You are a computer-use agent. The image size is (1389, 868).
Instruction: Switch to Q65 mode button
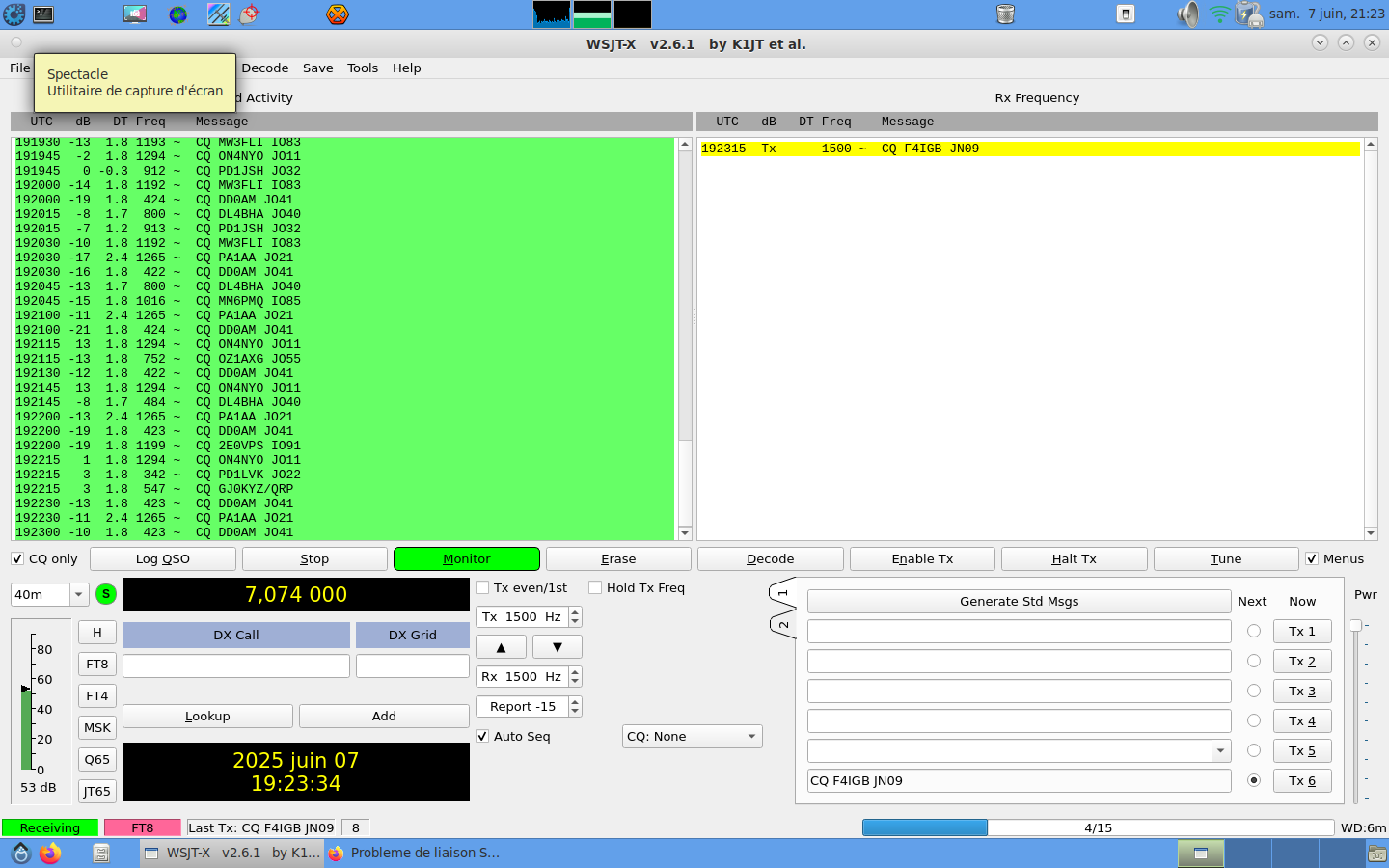point(97,760)
